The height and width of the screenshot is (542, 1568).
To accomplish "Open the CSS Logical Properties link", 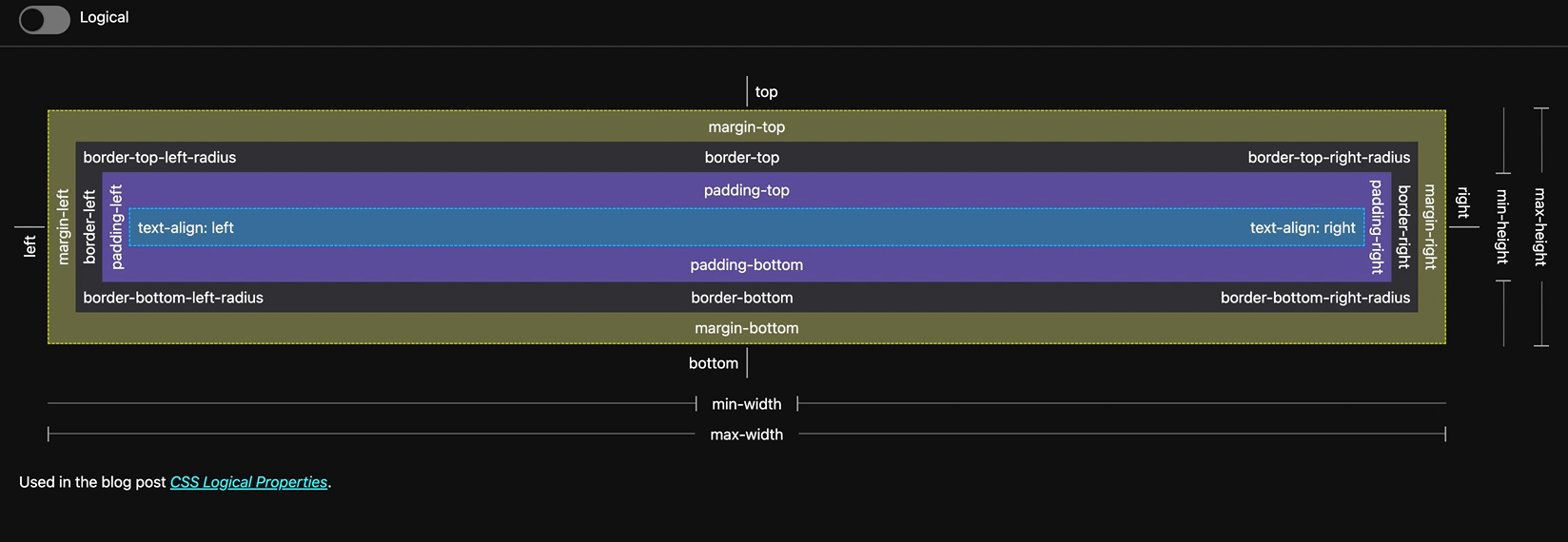I will [x=248, y=482].
